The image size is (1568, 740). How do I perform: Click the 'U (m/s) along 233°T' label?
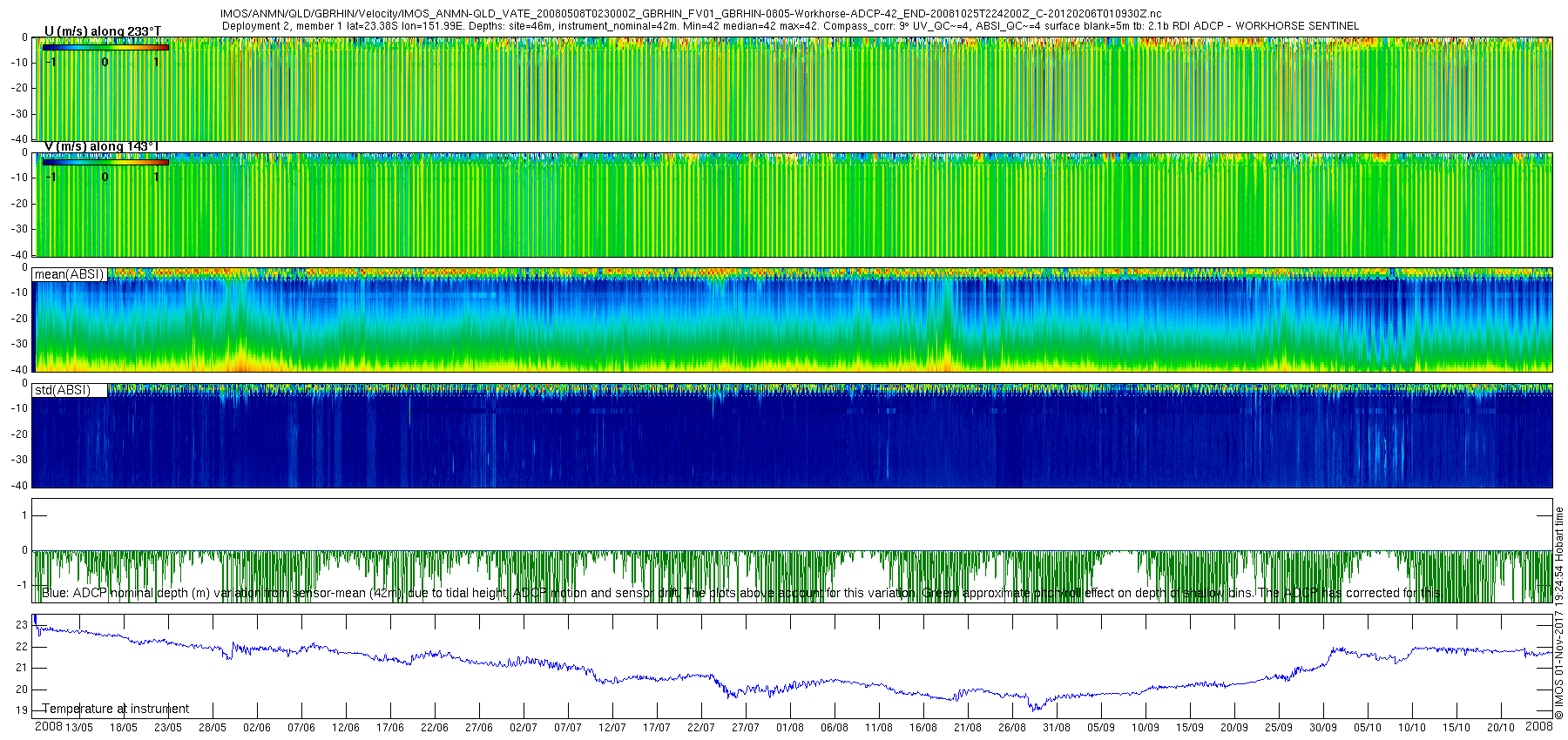tap(102, 31)
